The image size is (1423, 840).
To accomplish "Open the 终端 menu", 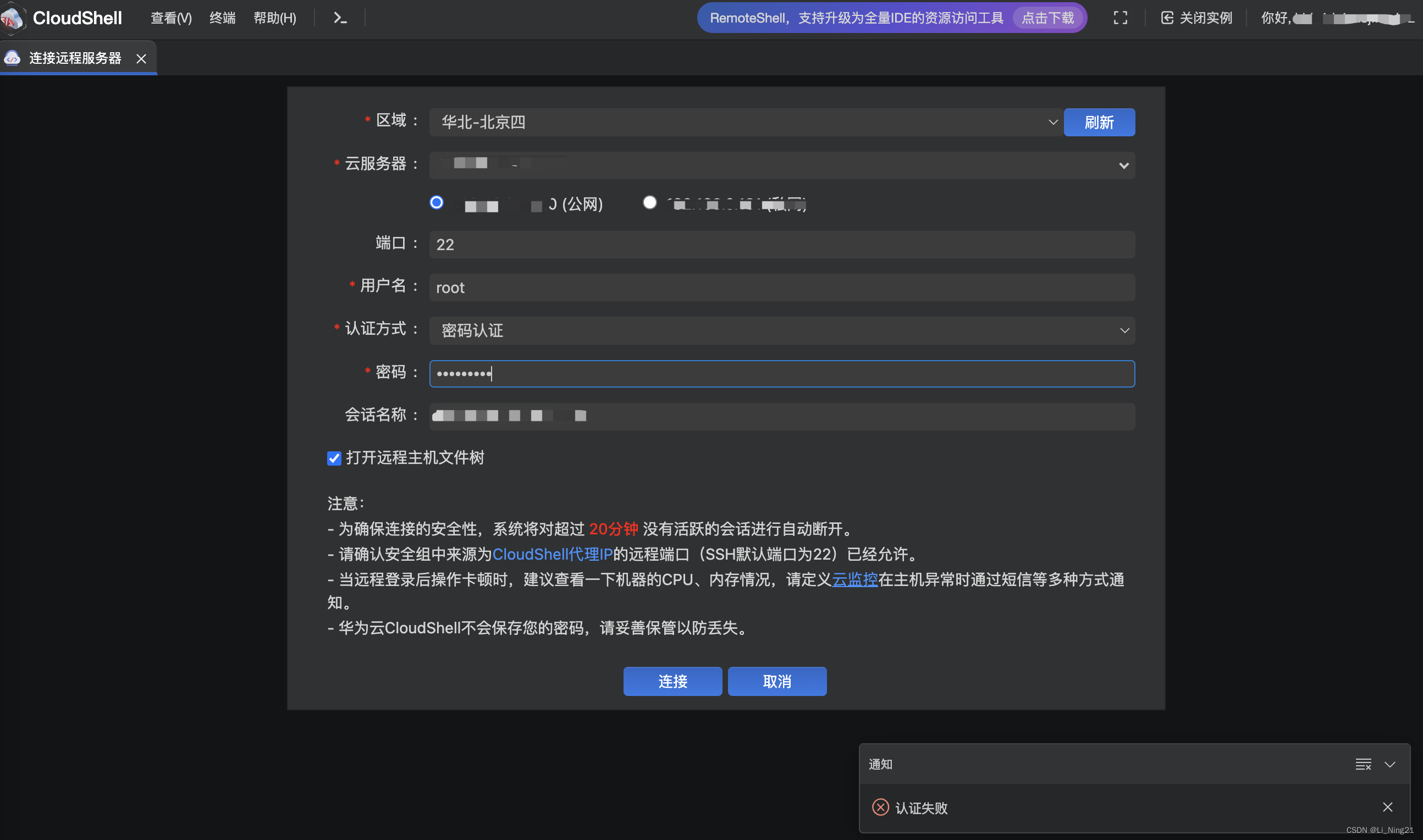I will tap(222, 18).
